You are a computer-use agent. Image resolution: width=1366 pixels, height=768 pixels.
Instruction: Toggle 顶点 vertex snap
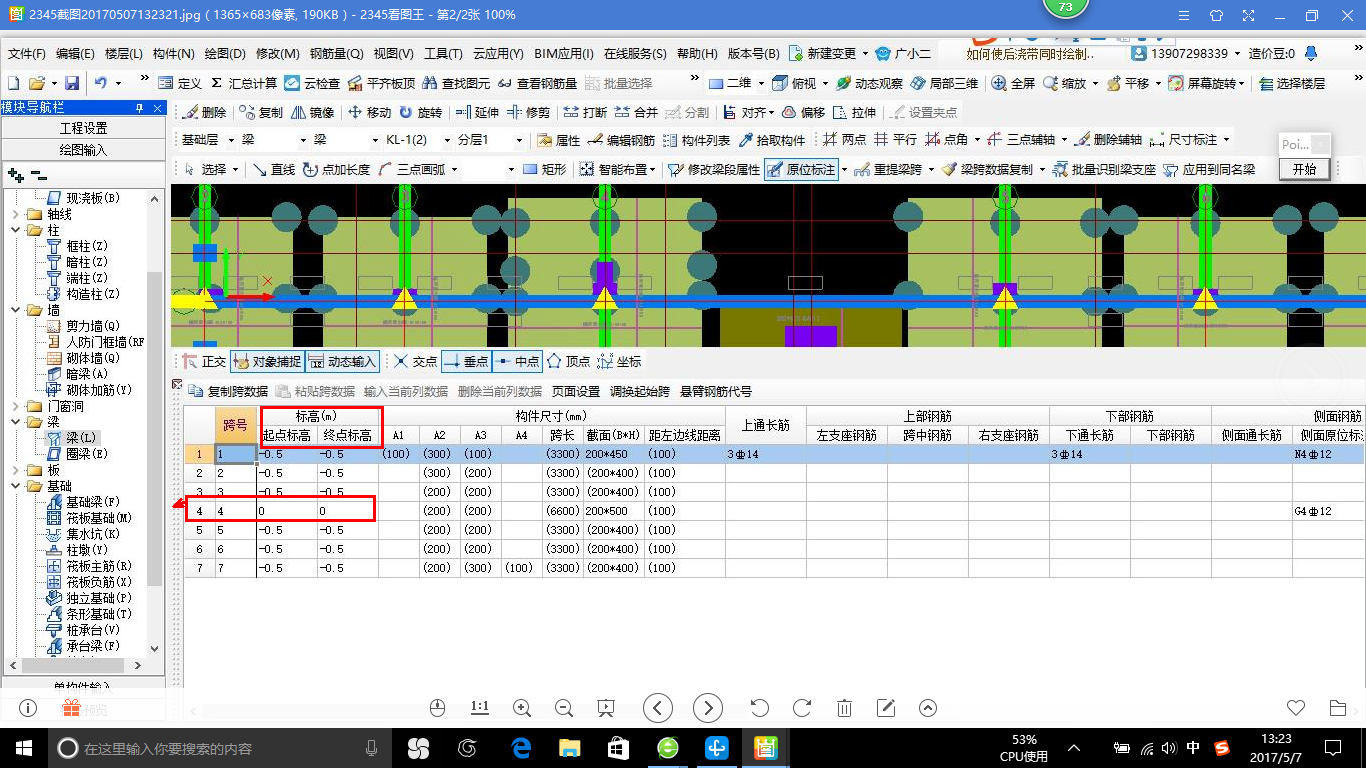tap(568, 361)
